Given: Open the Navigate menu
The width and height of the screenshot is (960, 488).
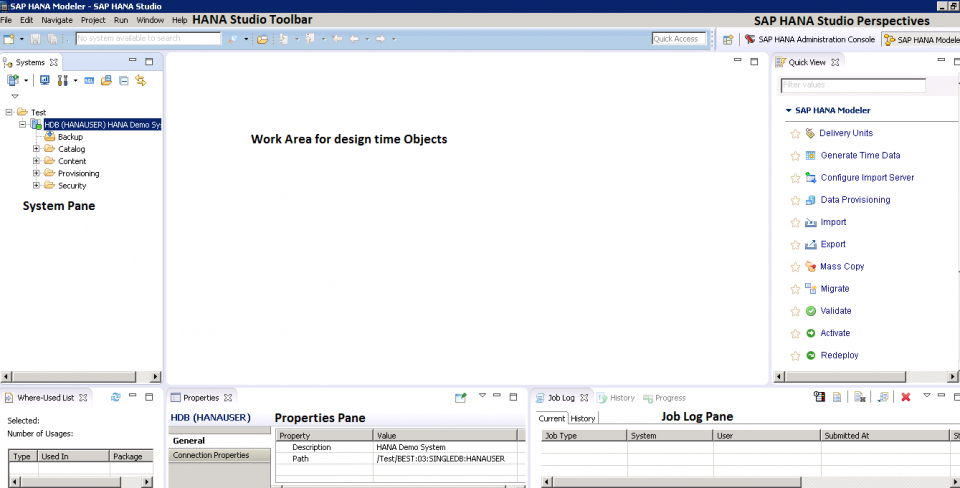Looking at the screenshot, I should pos(57,20).
